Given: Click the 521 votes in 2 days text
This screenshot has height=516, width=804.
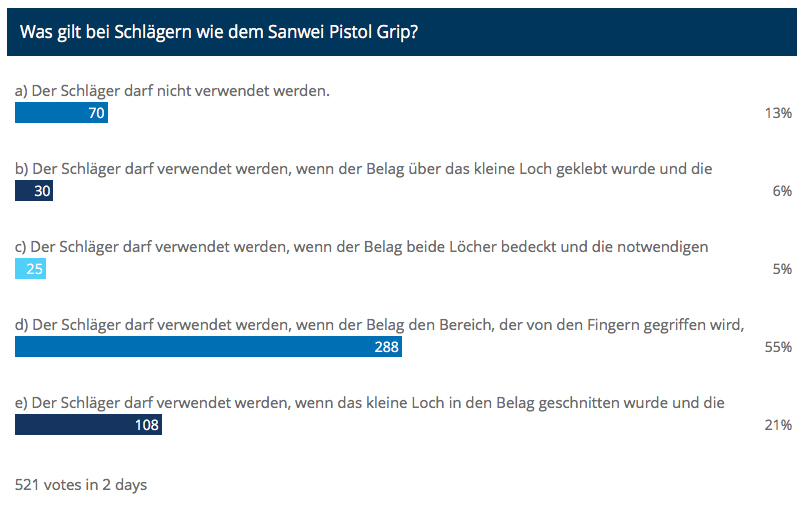Looking at the screenshot, I should (81, 485).
